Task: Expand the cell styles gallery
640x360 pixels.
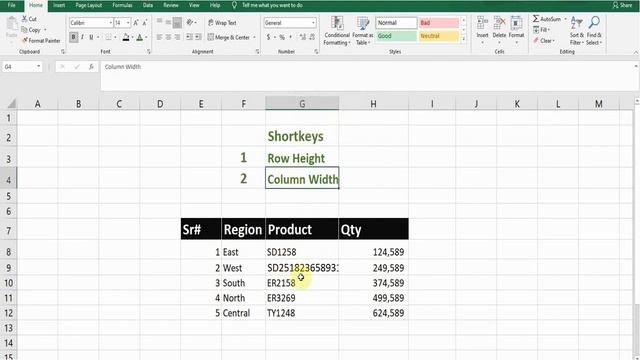Action: [x=463, y=39]
